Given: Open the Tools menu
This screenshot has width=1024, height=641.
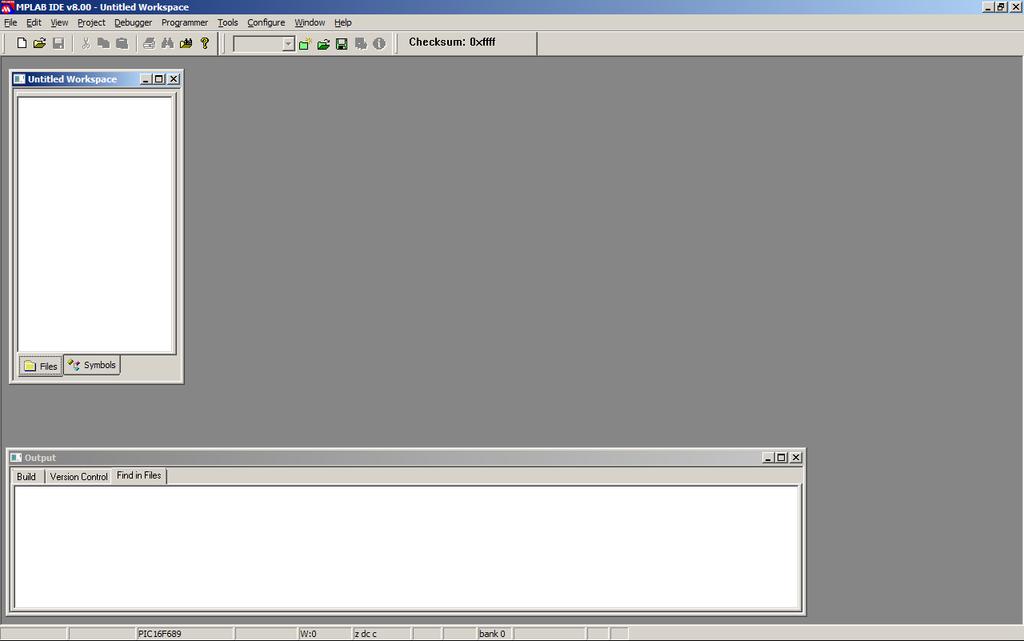Looking at the screenshot, I should point(228,22).
